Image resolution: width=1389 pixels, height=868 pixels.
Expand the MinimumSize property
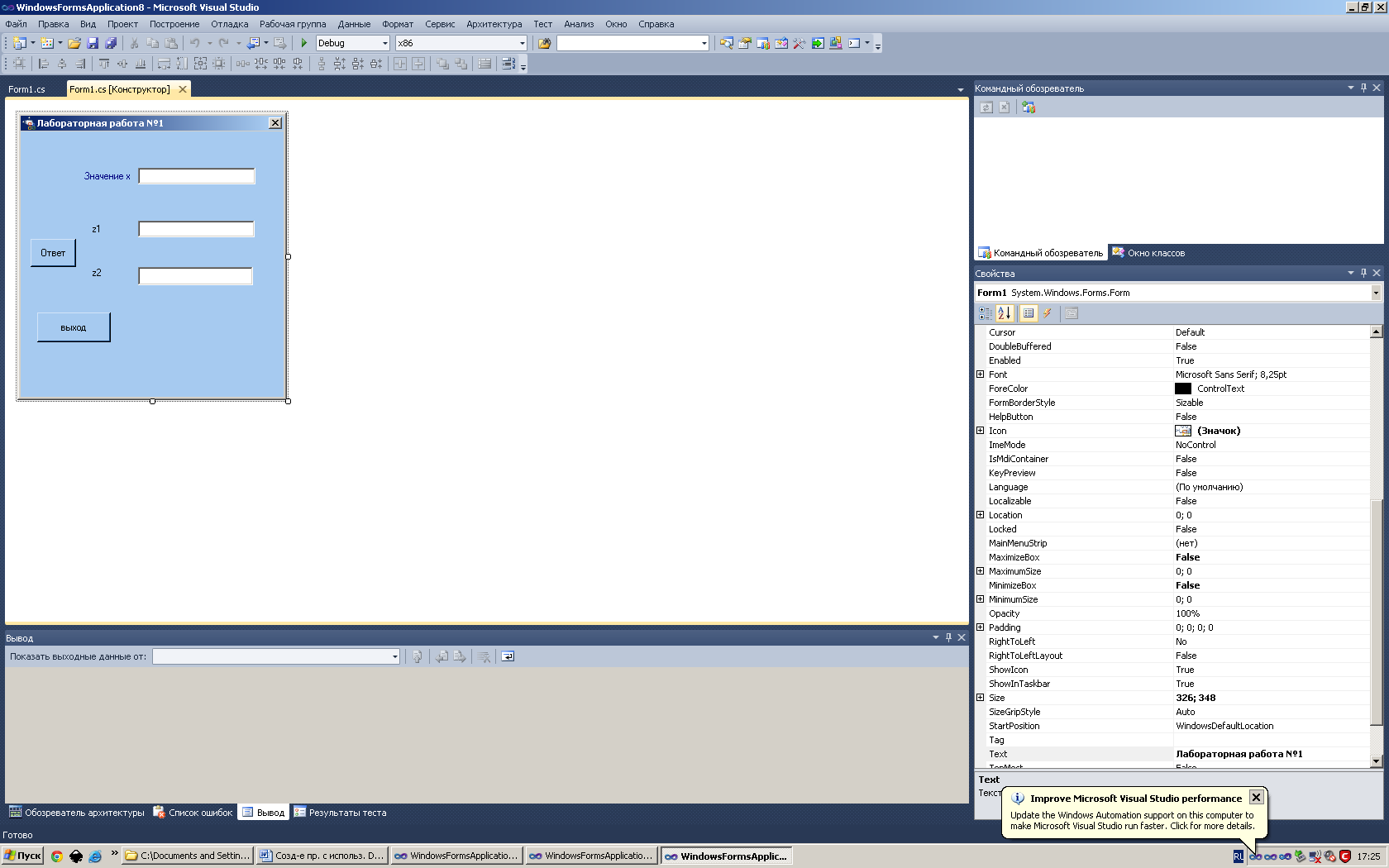(981, 599)
